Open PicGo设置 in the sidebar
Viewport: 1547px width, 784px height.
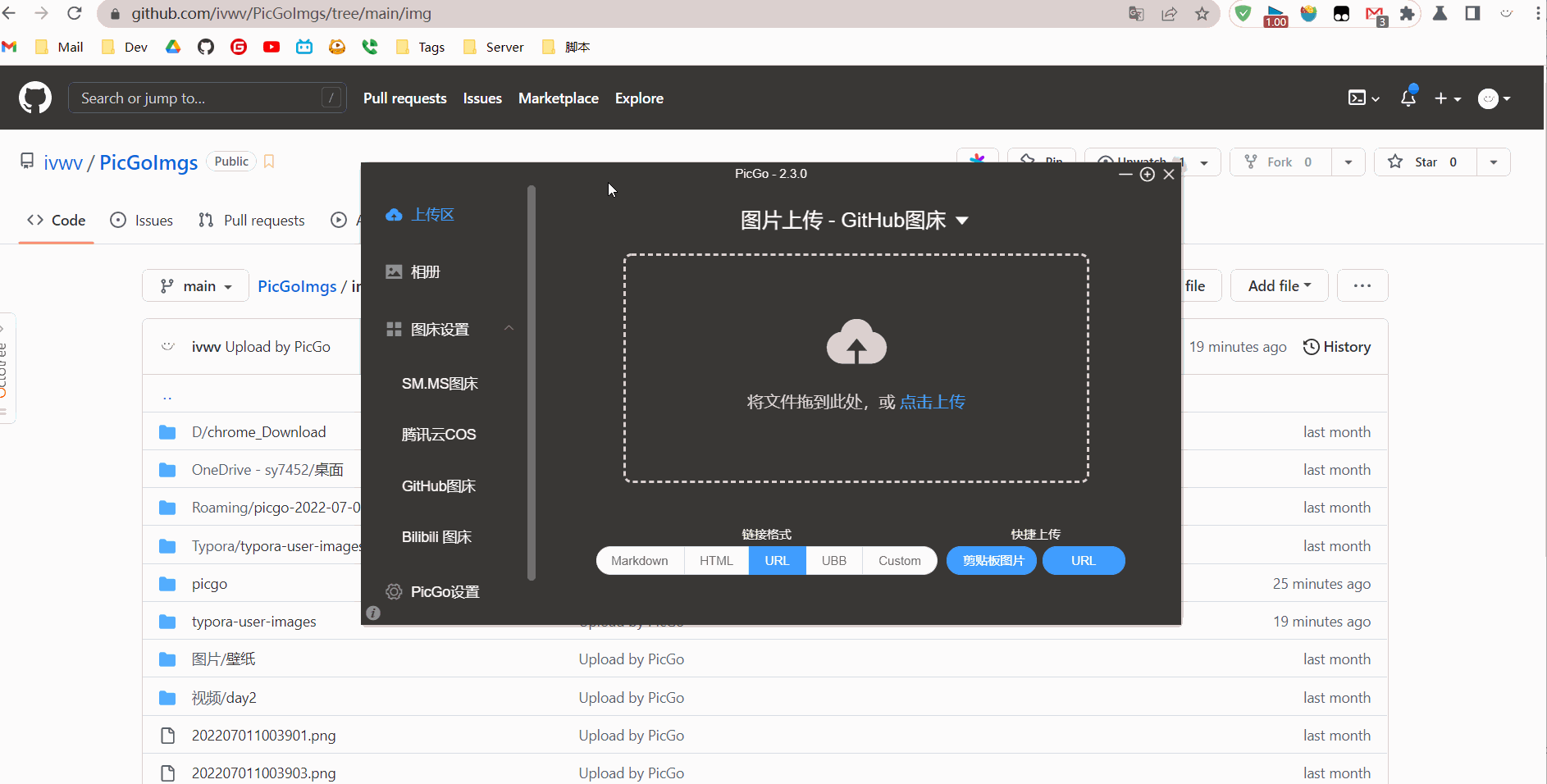(x=433, y=592)
